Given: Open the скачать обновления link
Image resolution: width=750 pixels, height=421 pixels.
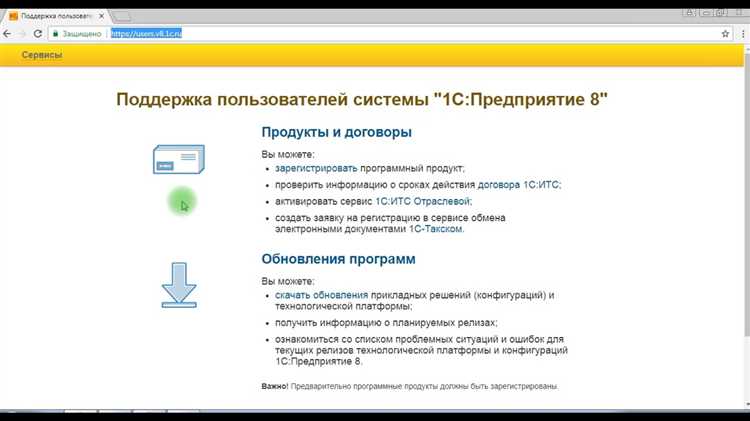Looking at the screenshot, I should pyautogui.click(x=321, y=295).
